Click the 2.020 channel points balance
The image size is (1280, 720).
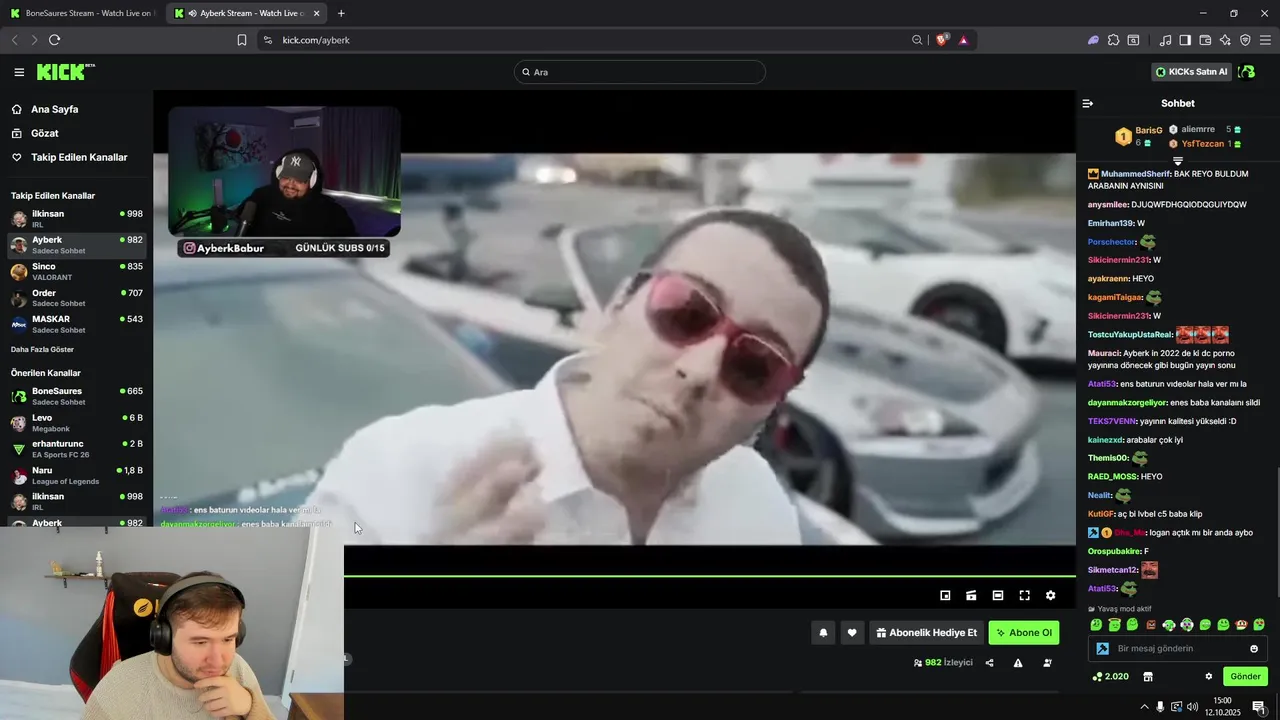click(x=1111, y=677)
